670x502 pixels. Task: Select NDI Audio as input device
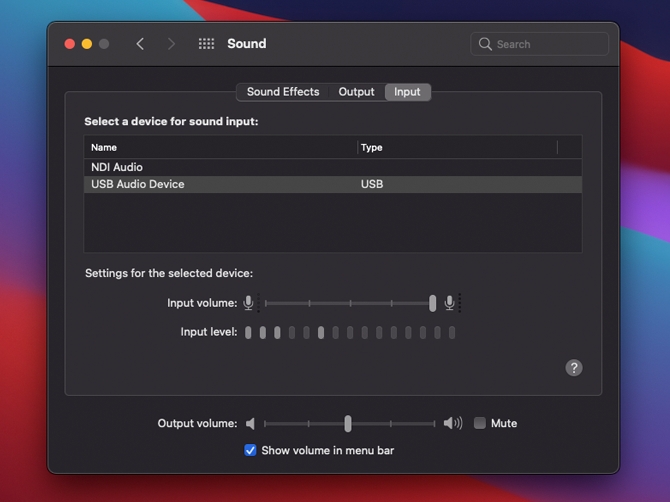117,167
